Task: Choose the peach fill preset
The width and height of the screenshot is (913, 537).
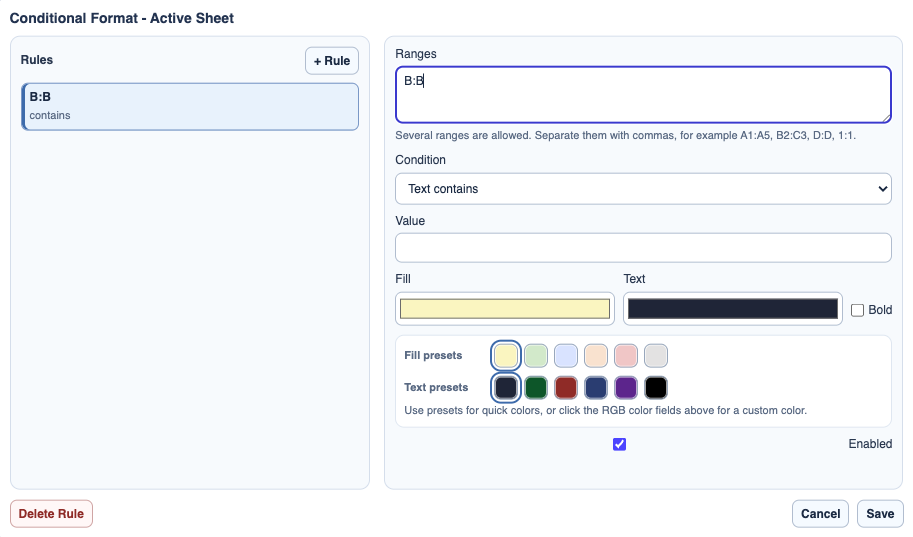Action: [x=596, y=356]
